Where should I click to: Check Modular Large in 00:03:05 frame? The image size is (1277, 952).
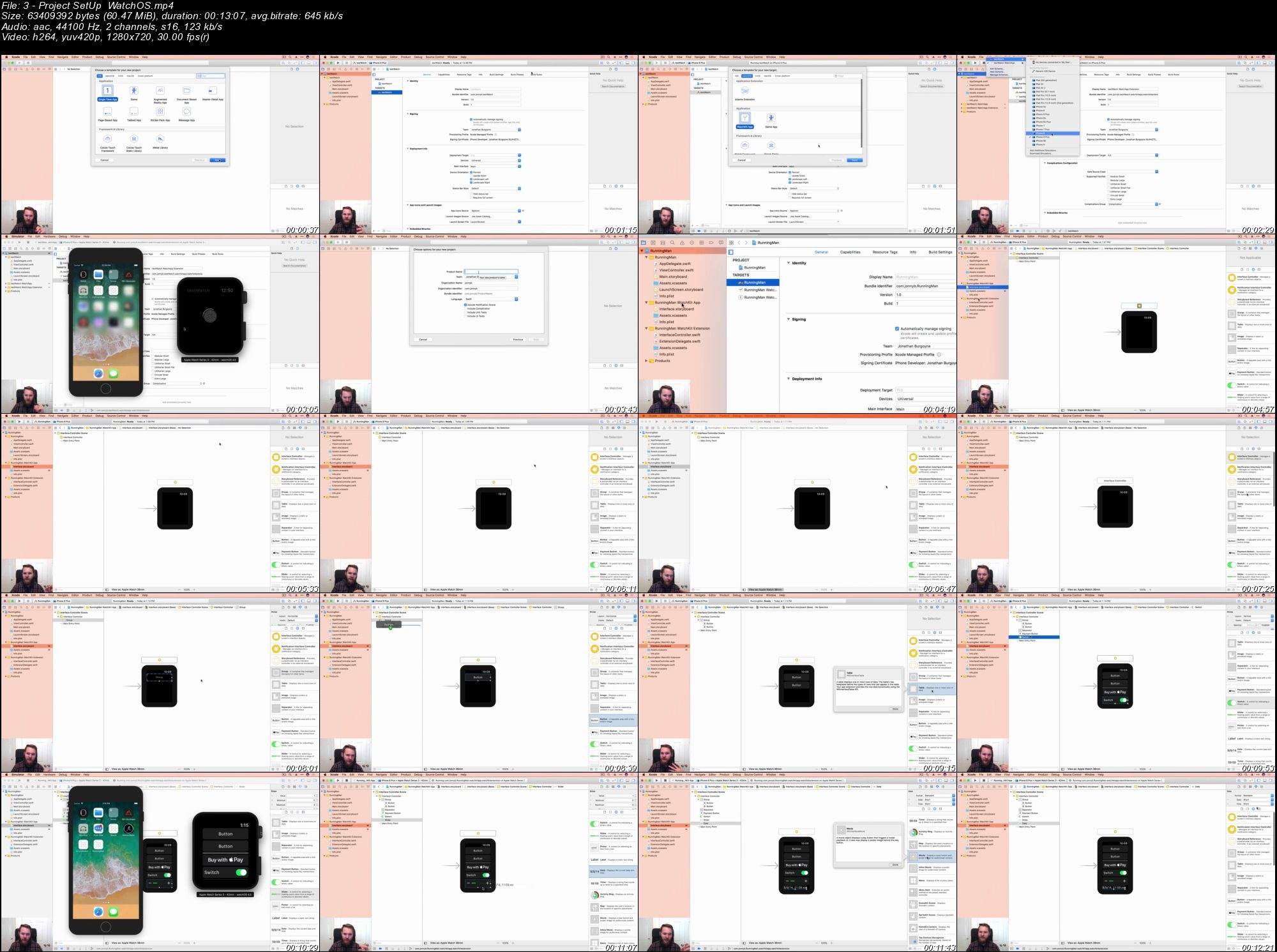pyautogui.click(x=152, y=359)
